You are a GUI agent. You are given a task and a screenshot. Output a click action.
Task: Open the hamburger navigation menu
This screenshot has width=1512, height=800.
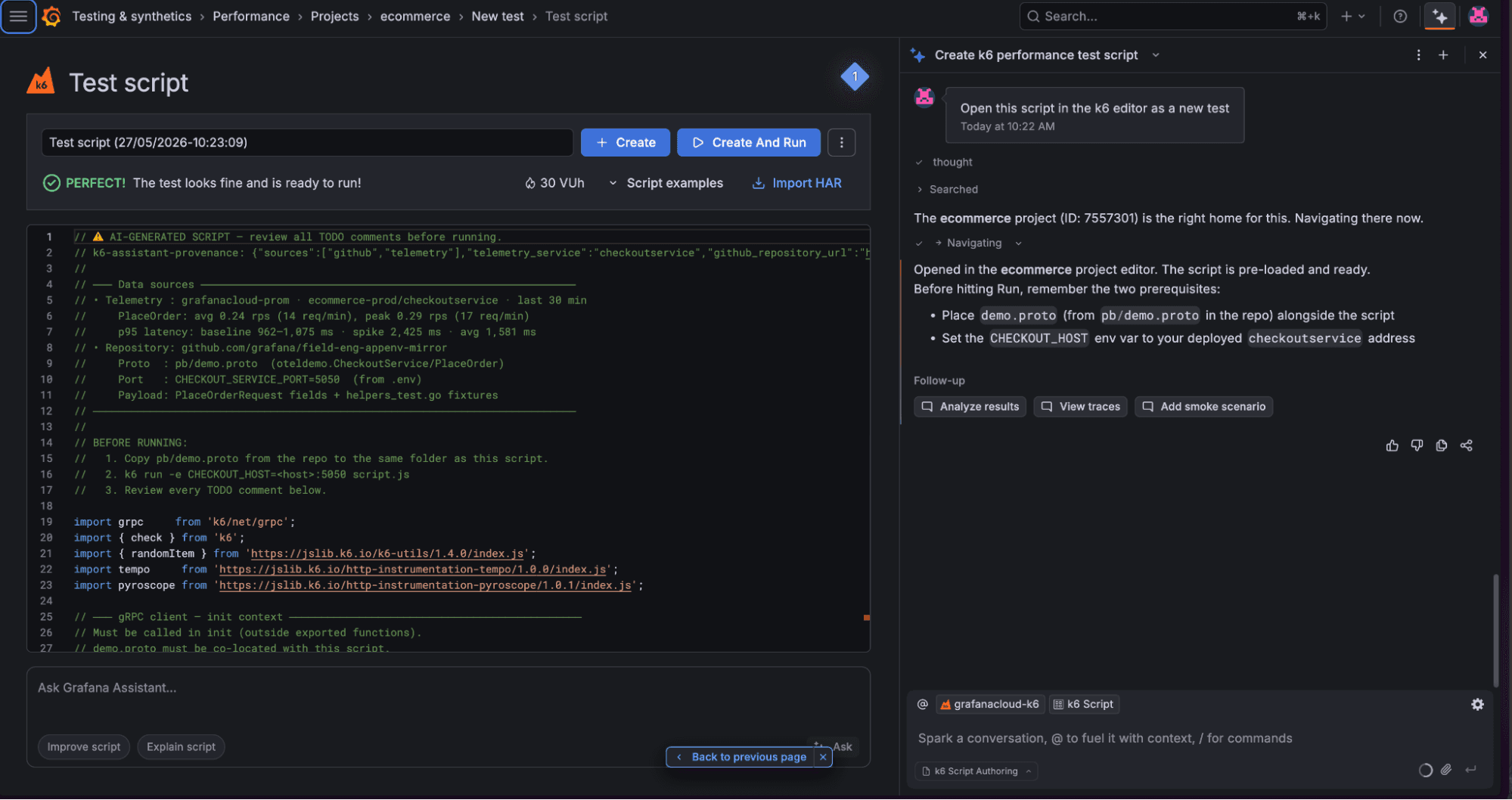point(18,16)
